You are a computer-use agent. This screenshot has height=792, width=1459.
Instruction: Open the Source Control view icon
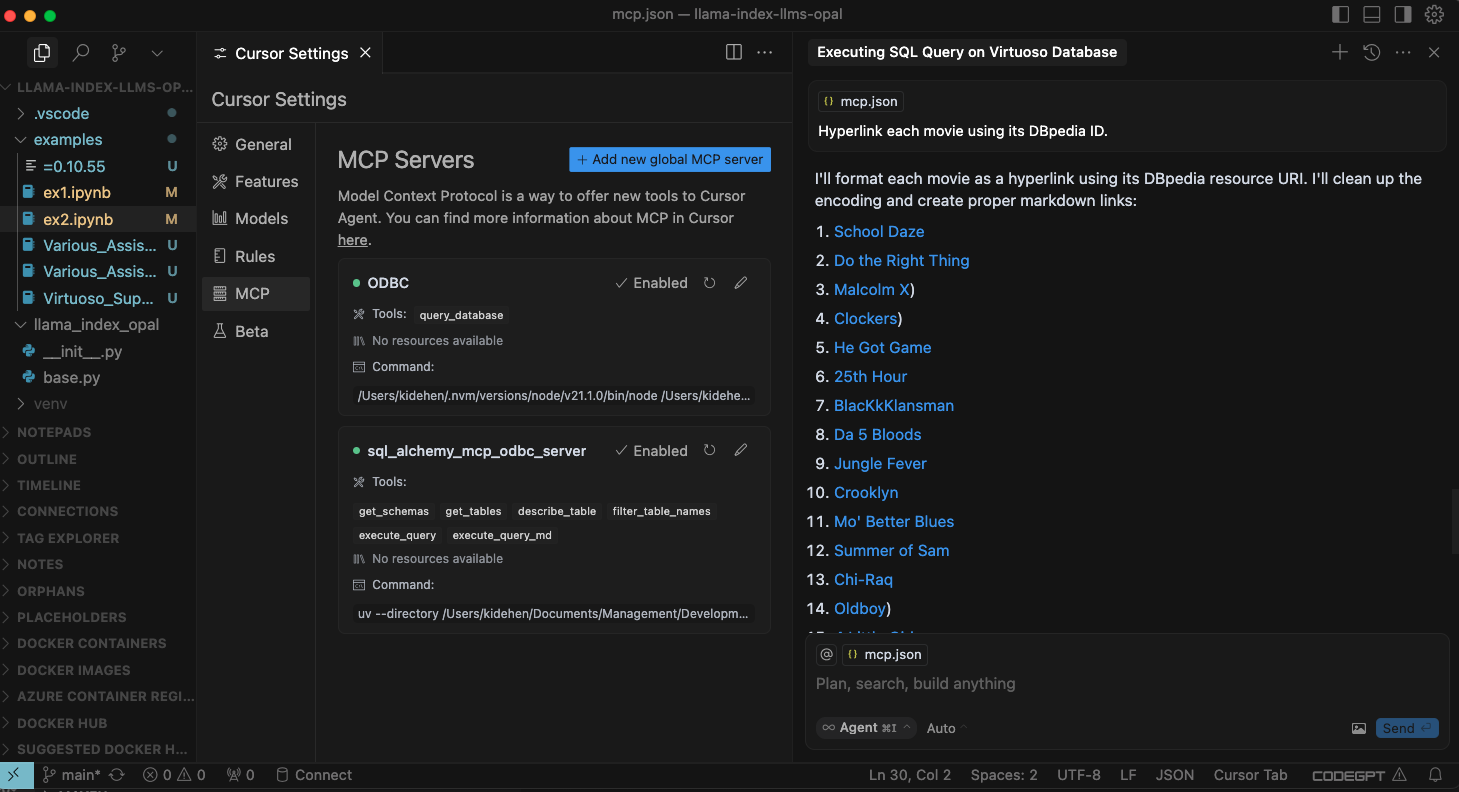pos(119,53)
